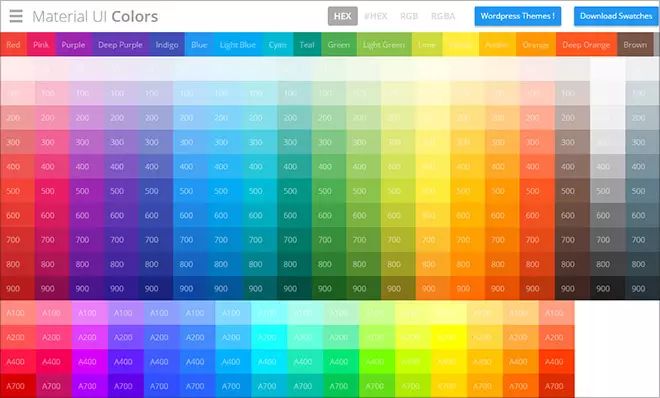Pick the lime 900 swatch
The image size is (660, 398).
[x=398, y=289]
